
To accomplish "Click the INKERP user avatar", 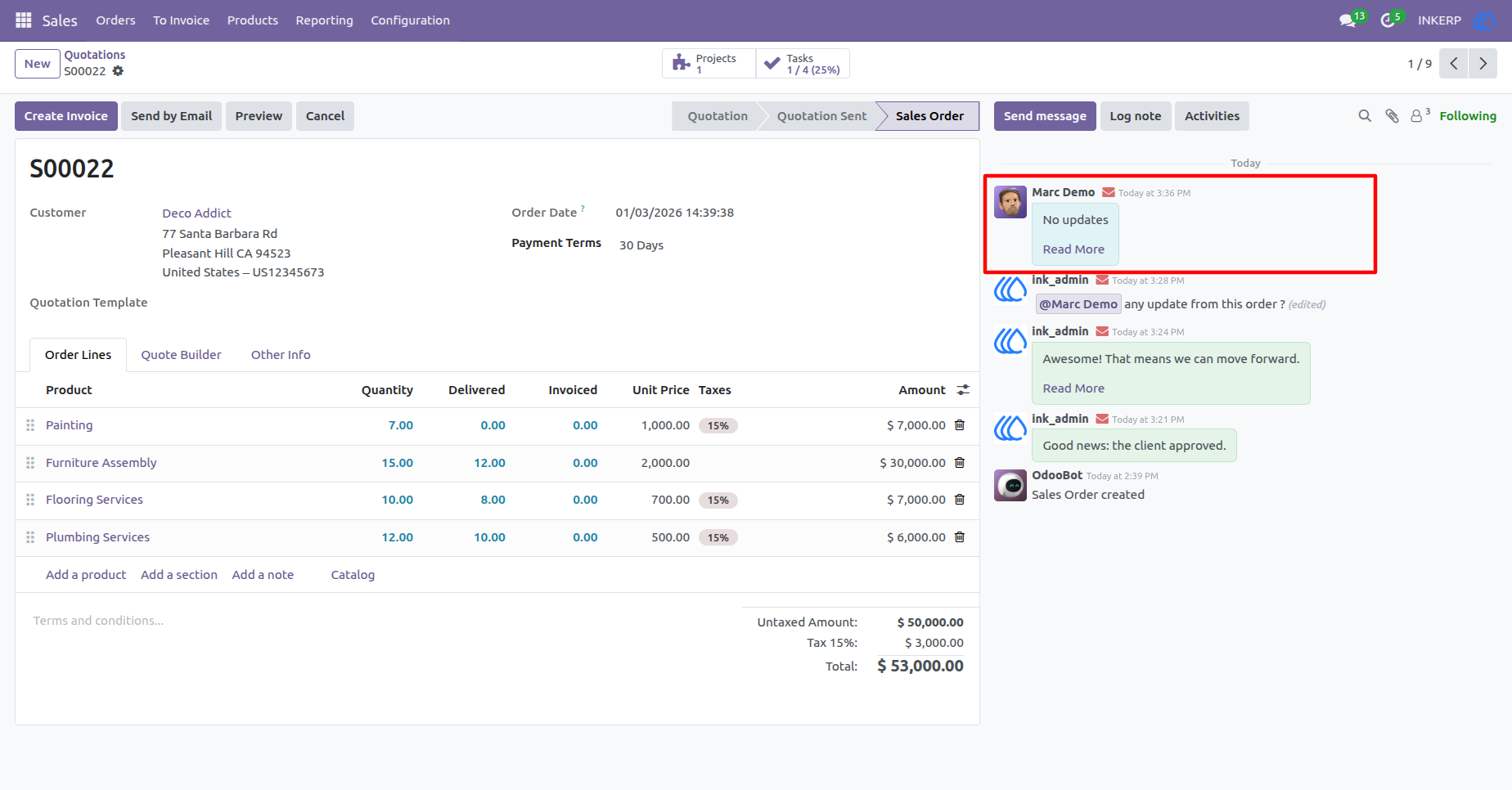I will click(x=1483, y=20).
